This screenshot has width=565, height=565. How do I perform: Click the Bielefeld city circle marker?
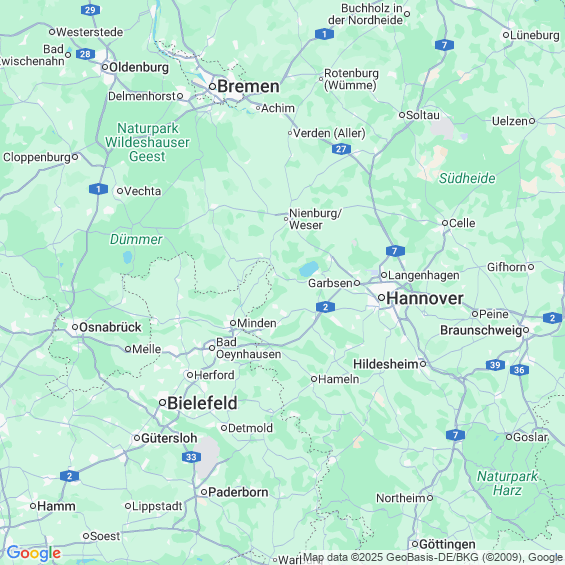[163, 402]
